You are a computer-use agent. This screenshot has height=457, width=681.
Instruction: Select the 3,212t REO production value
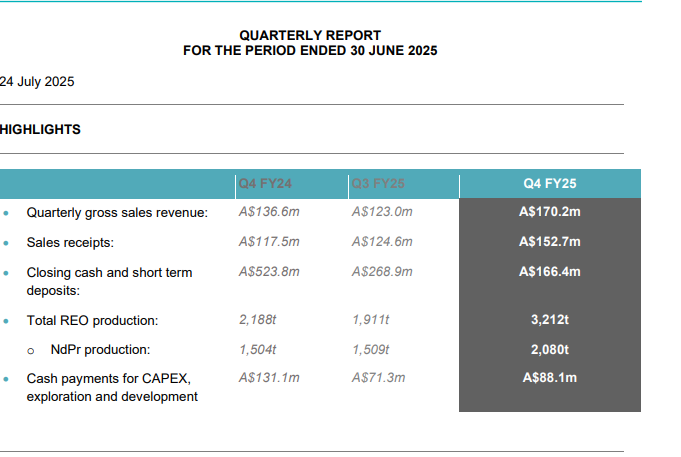tap(549, 321)
